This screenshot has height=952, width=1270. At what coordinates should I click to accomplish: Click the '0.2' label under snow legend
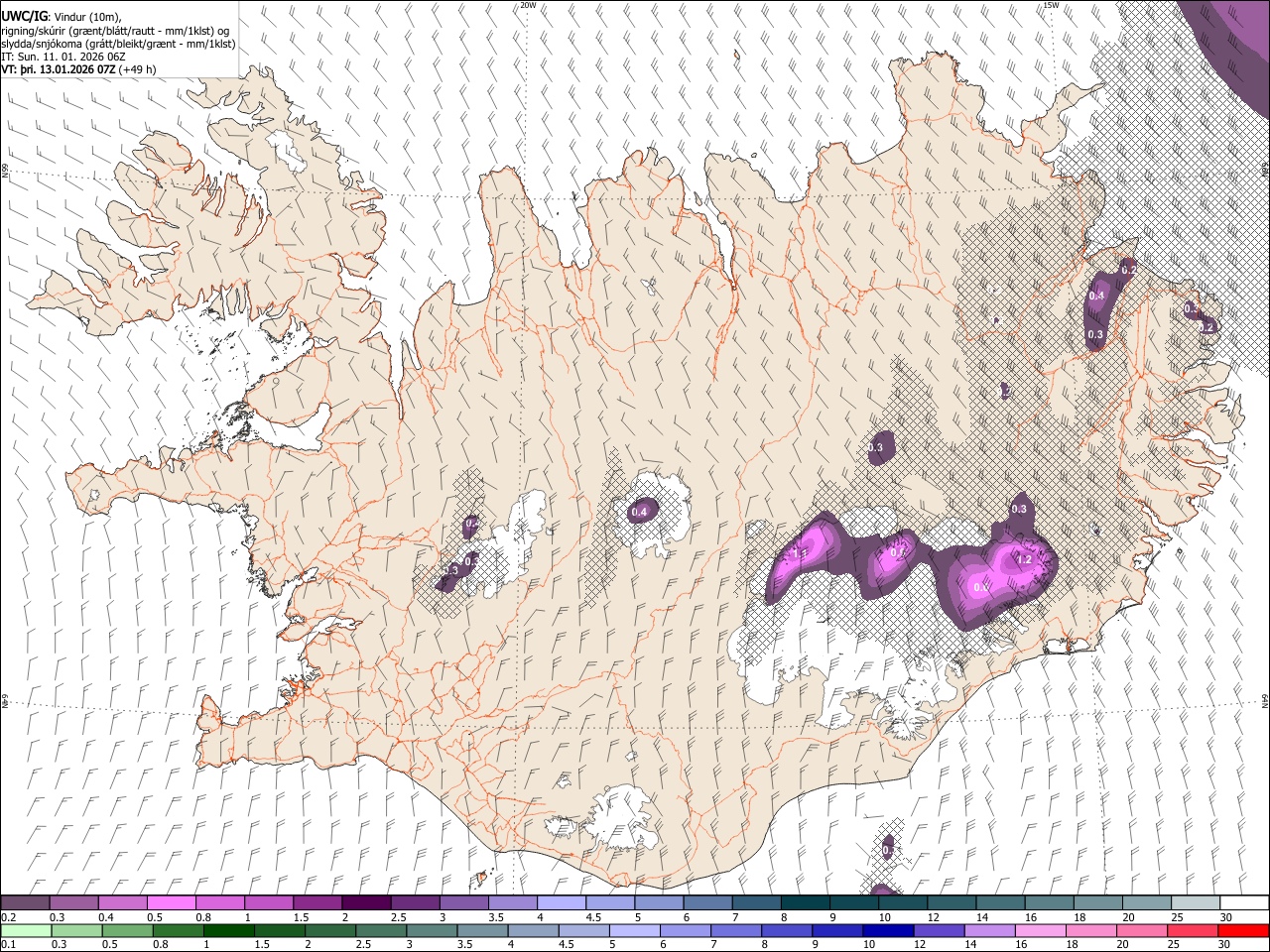coord(8,917)
